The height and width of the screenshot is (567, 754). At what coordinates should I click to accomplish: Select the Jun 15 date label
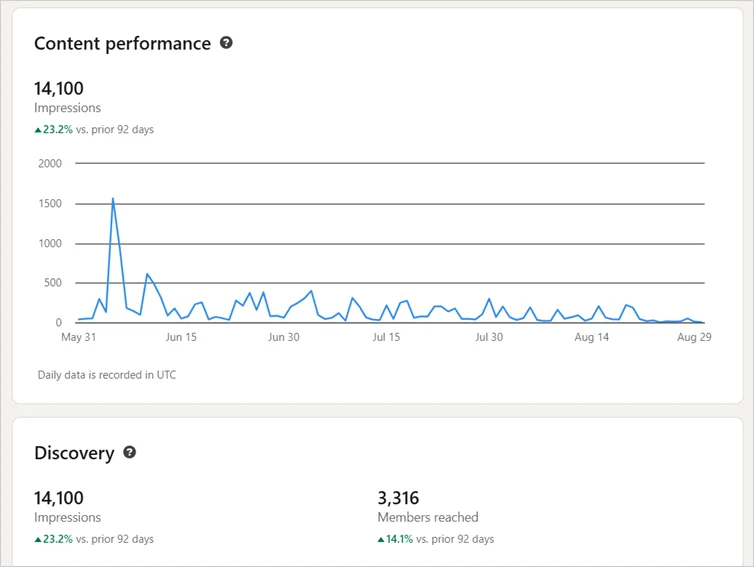(181, 337)
